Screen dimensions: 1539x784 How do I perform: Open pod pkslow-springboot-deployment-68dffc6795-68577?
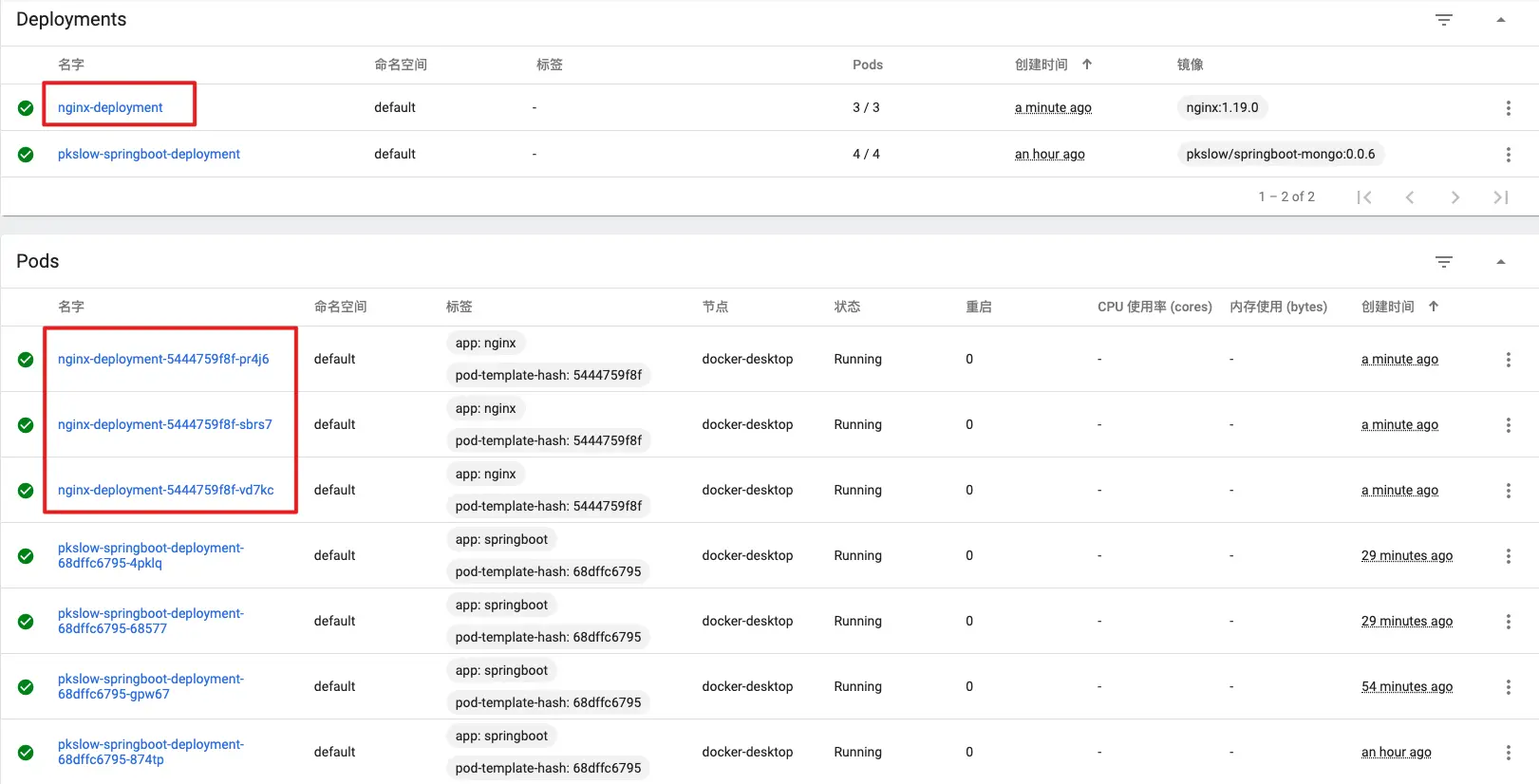[x=151, y=621]
